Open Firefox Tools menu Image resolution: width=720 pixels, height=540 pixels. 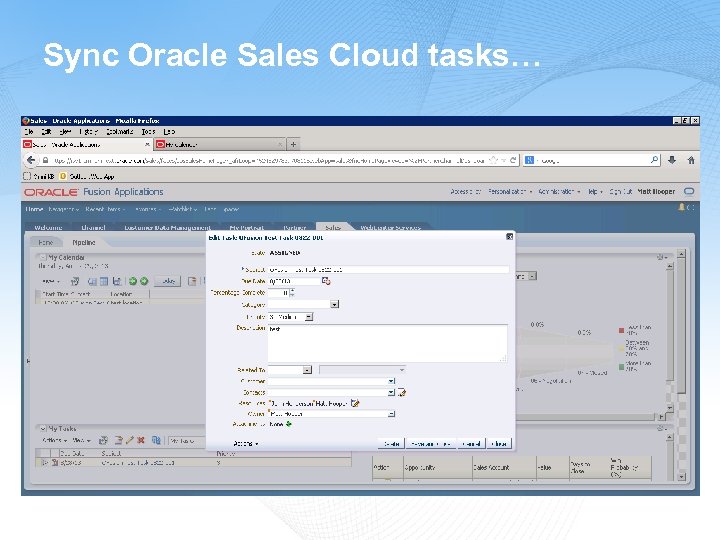click(148, 132)
